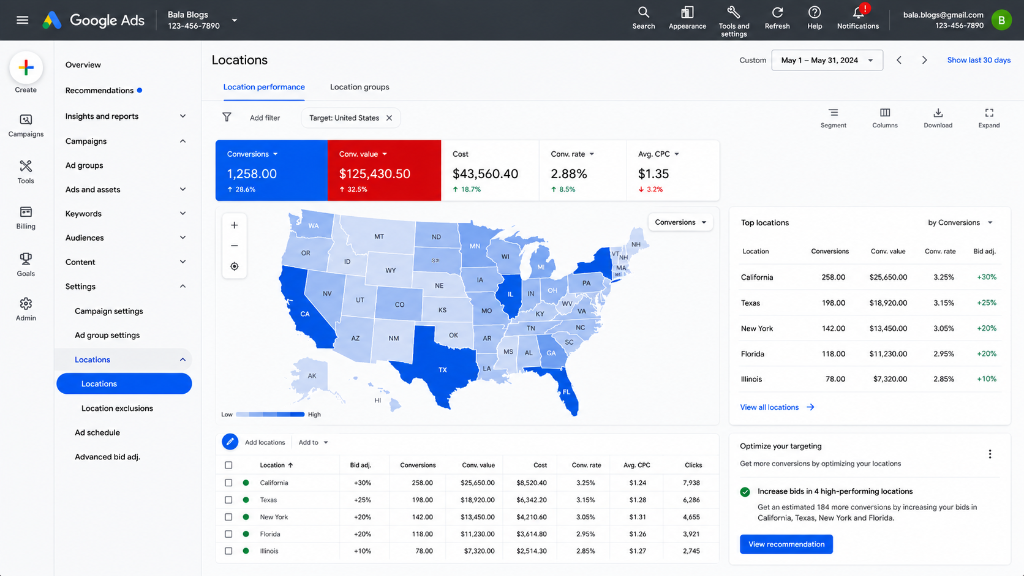
Task: Click Add filter
Action: (x=264, y=118)
